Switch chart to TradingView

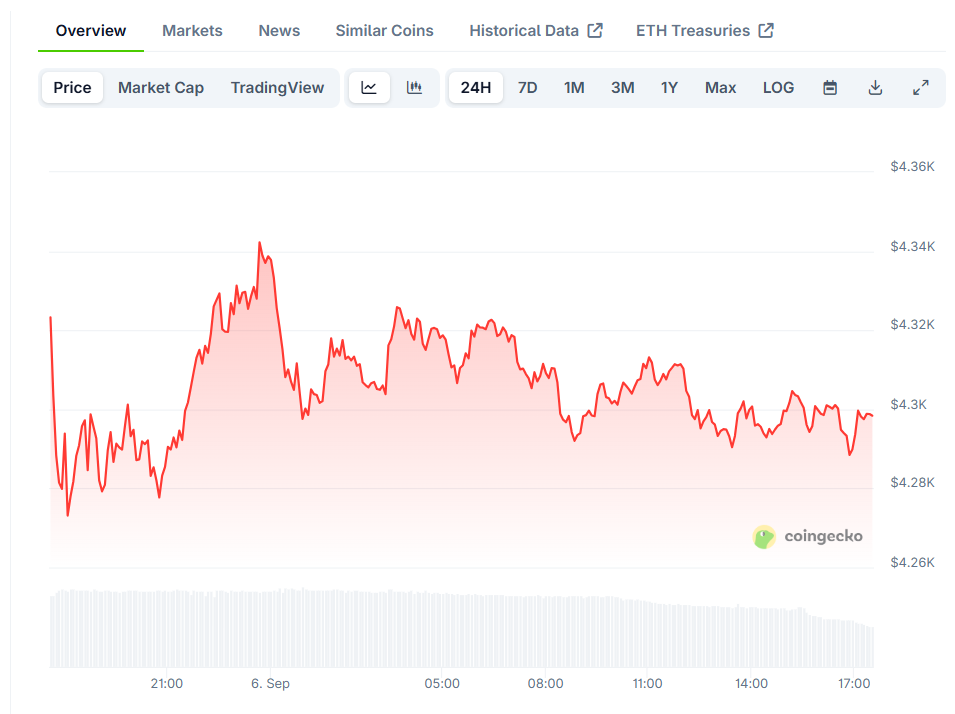click(x=277, y=88)
